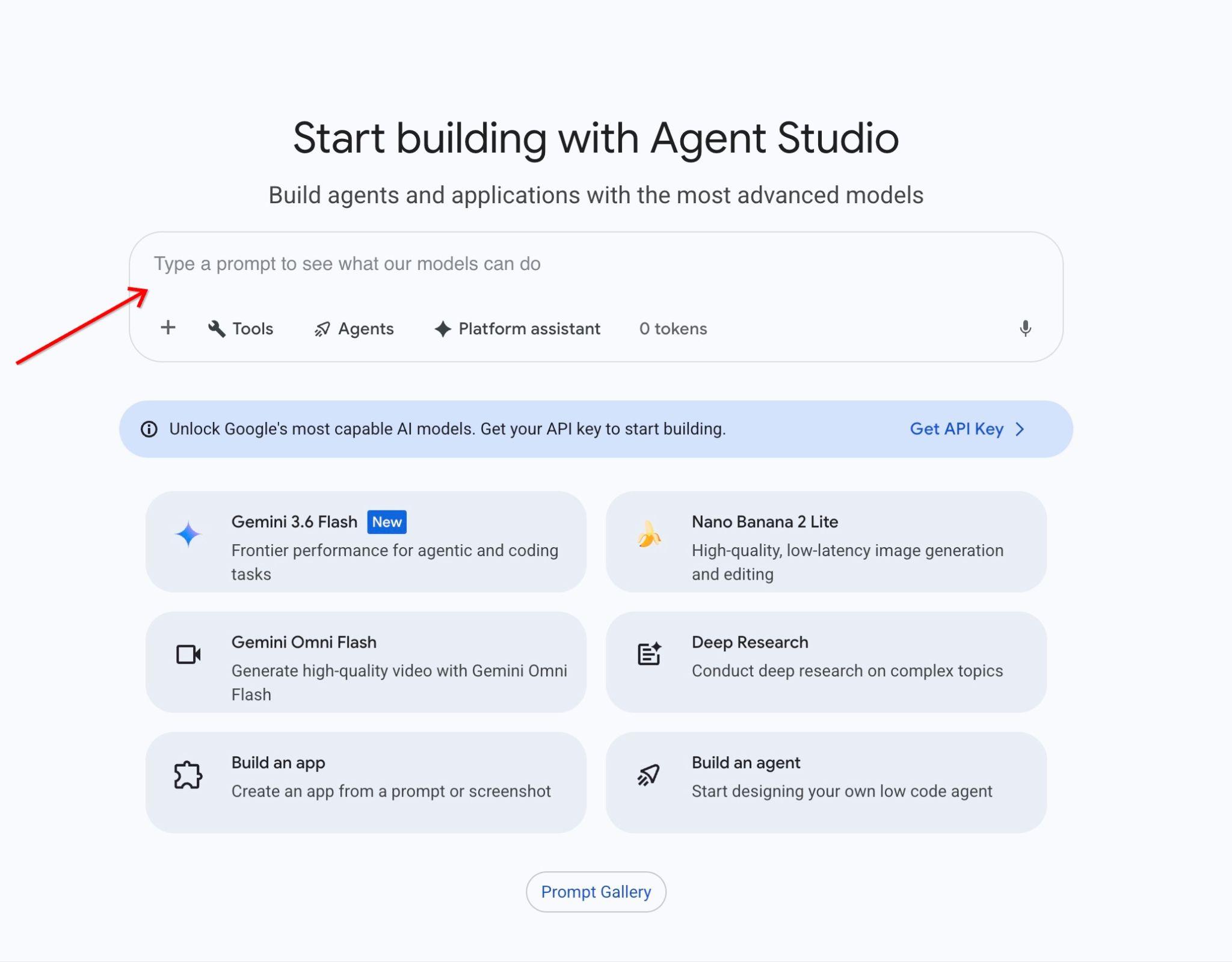The width and height of the screenshot is (1232, 962).
Task: Click the 0 tokens counter
Action: coord(673,329)
